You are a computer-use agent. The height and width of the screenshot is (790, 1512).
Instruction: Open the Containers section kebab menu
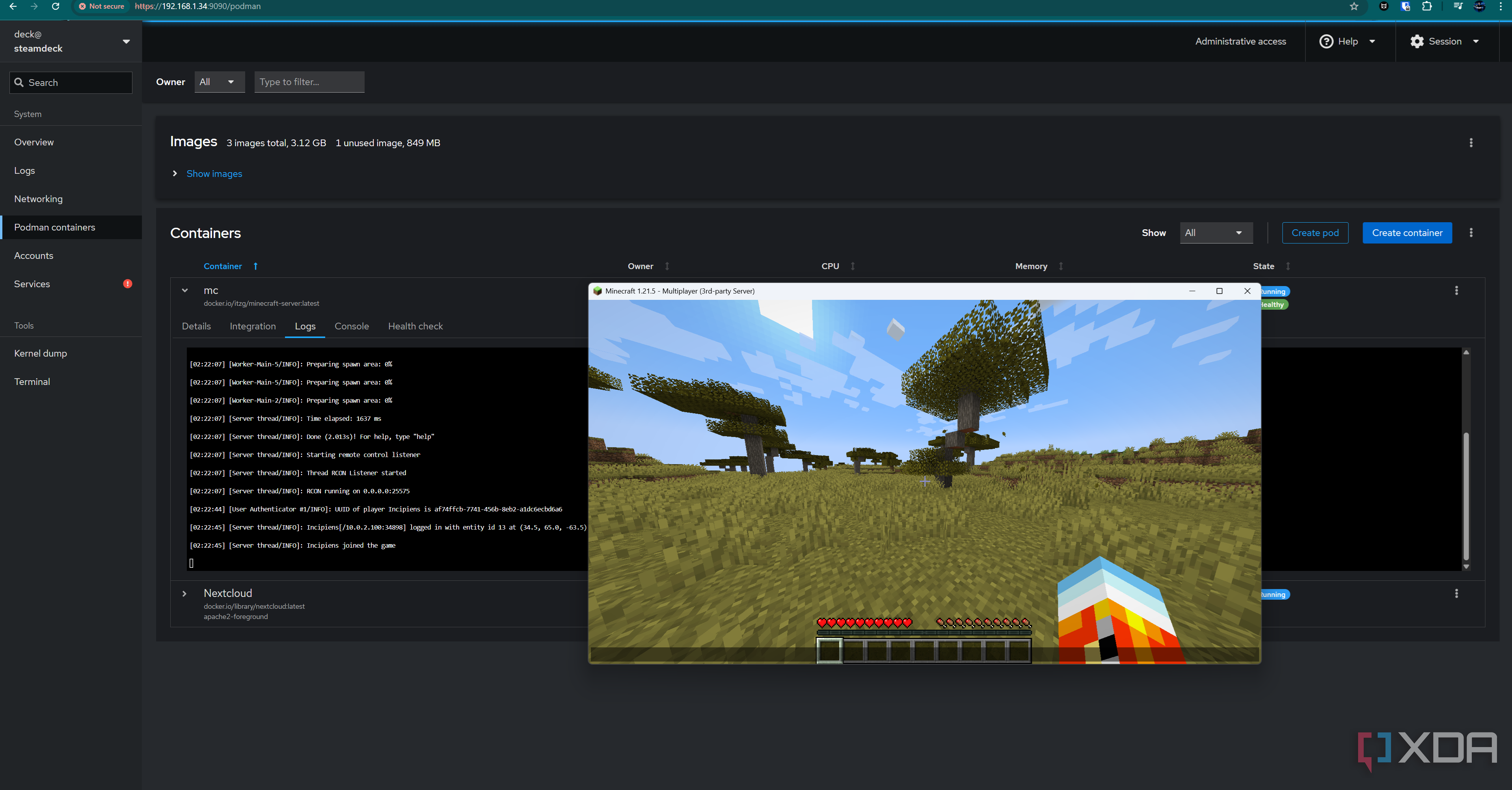1471,232
